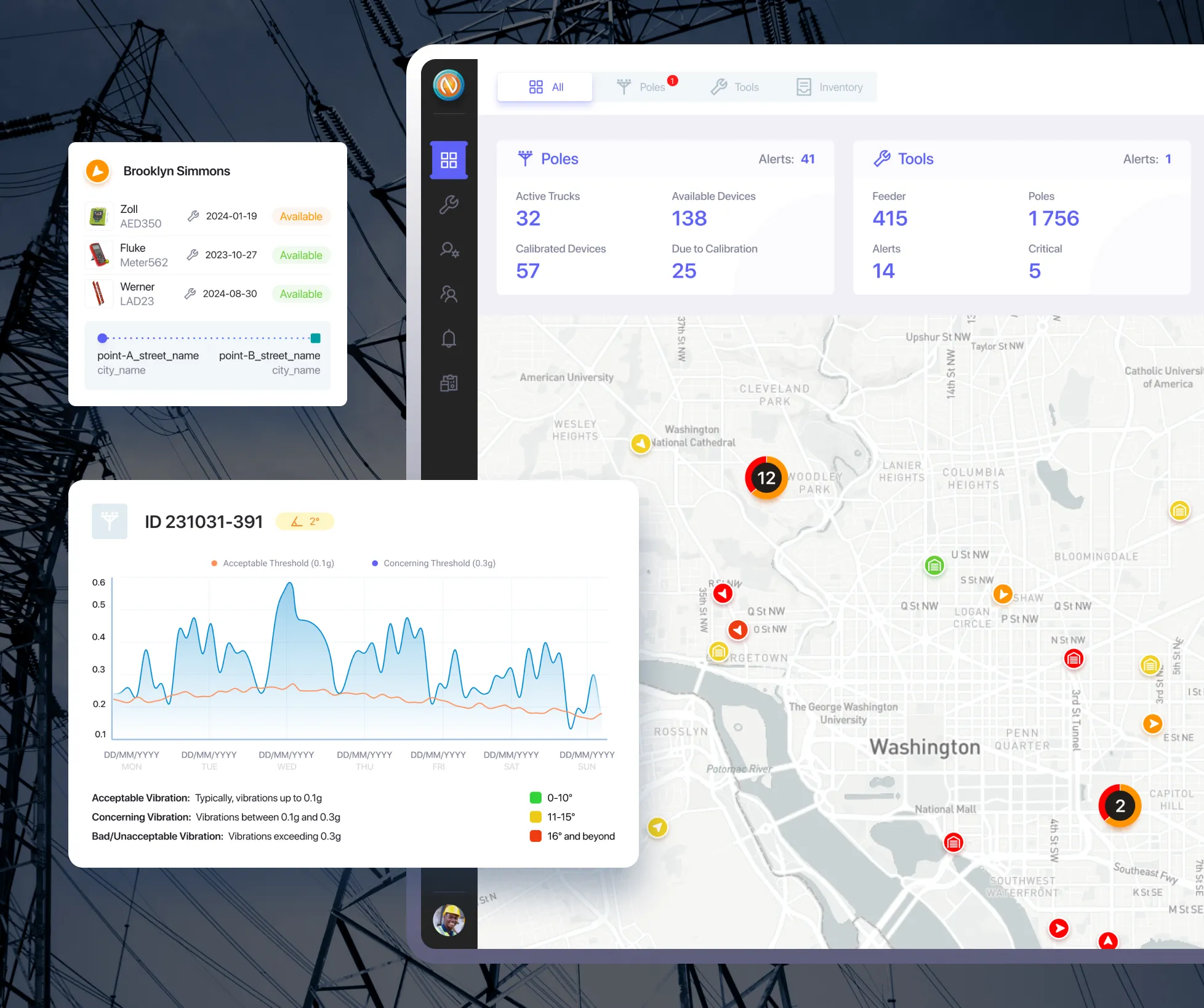This screenshot has width=1204, height=1008.
Task: Open the Dashboard grid icon in the sidebar
Action: pos(449,159)
